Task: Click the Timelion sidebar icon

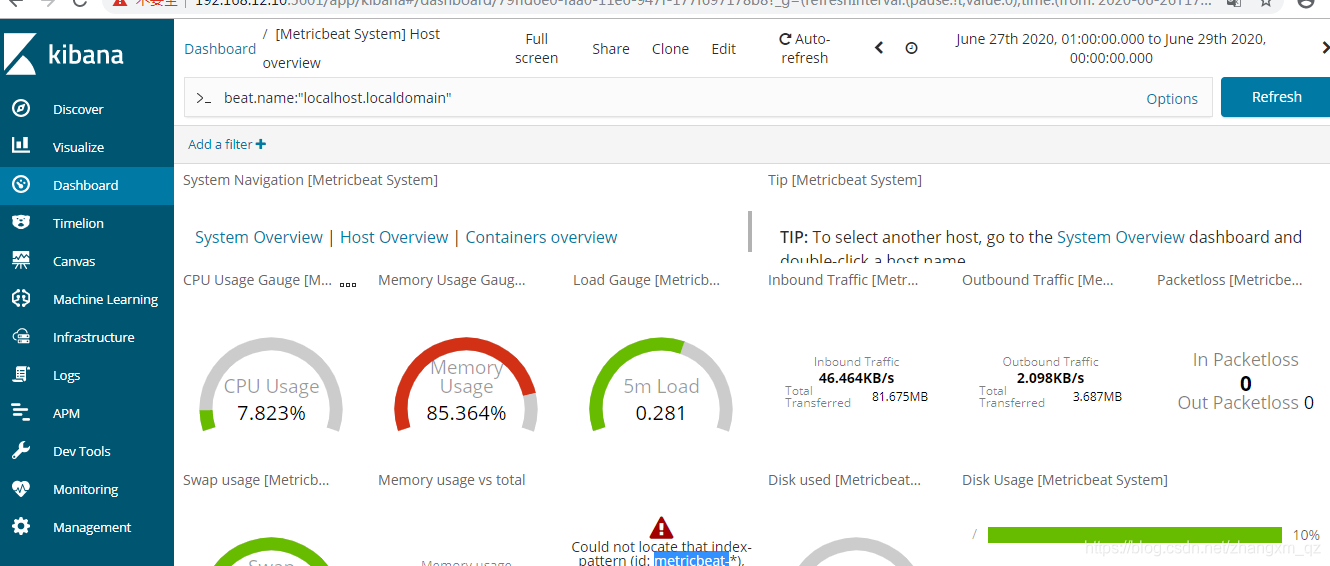Action: [21, 223]
